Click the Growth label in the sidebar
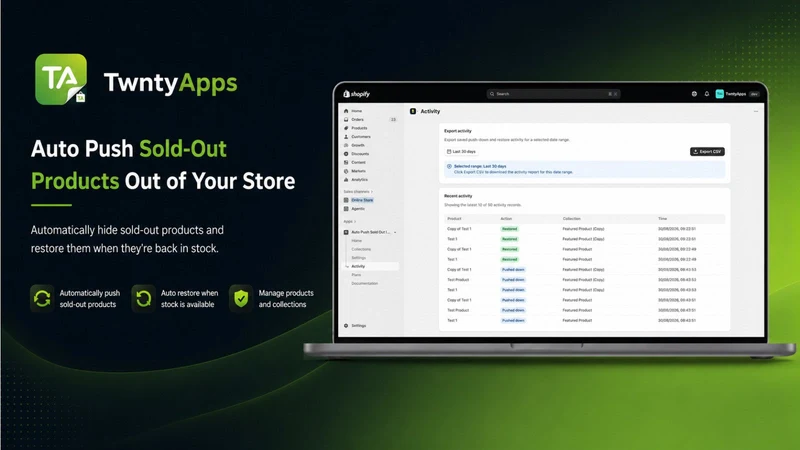 click(x=358, y=145)
